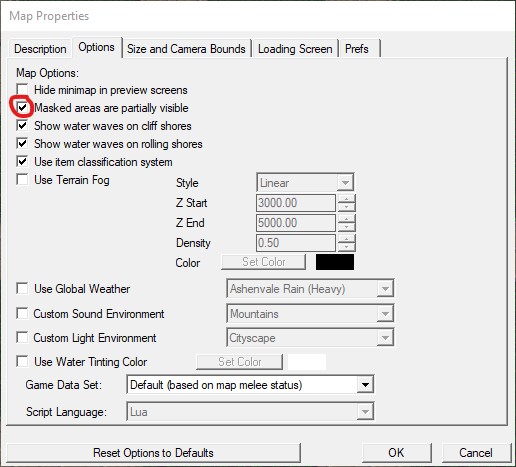Disable Use item classification system

pyautogui.click(x=22, y=162)
